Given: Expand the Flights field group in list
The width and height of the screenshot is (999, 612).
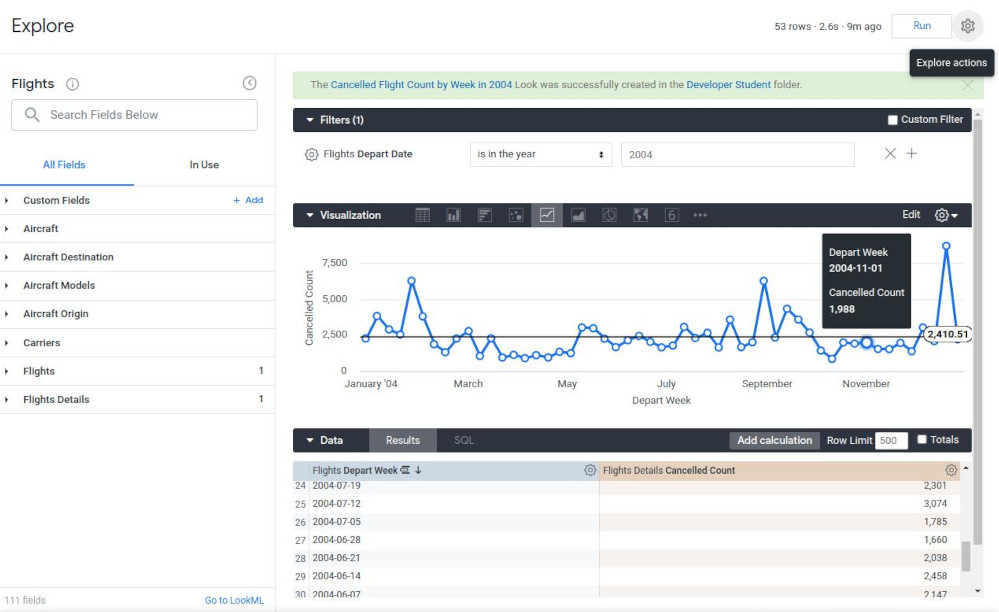Looking at the screenshot, I should coord(6,371).
